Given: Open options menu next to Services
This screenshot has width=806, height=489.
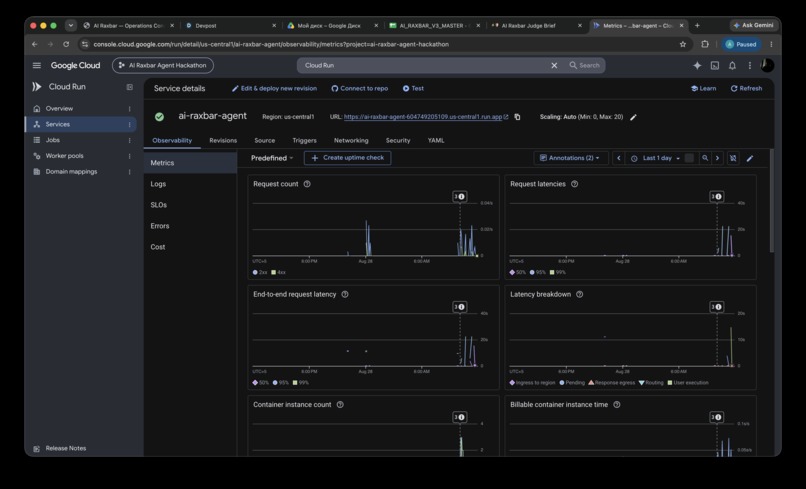Looking at the screenshot, I should [130, 124].
